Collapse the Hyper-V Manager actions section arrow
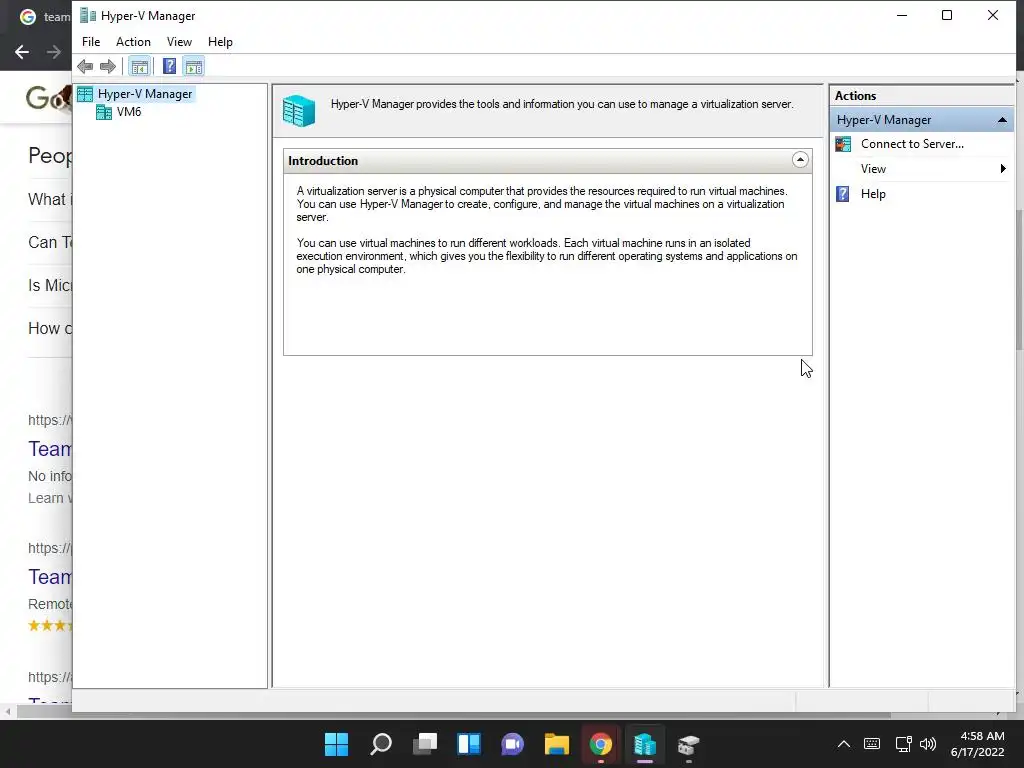This screenshot has height=768, width=1024. [1002, 120]
